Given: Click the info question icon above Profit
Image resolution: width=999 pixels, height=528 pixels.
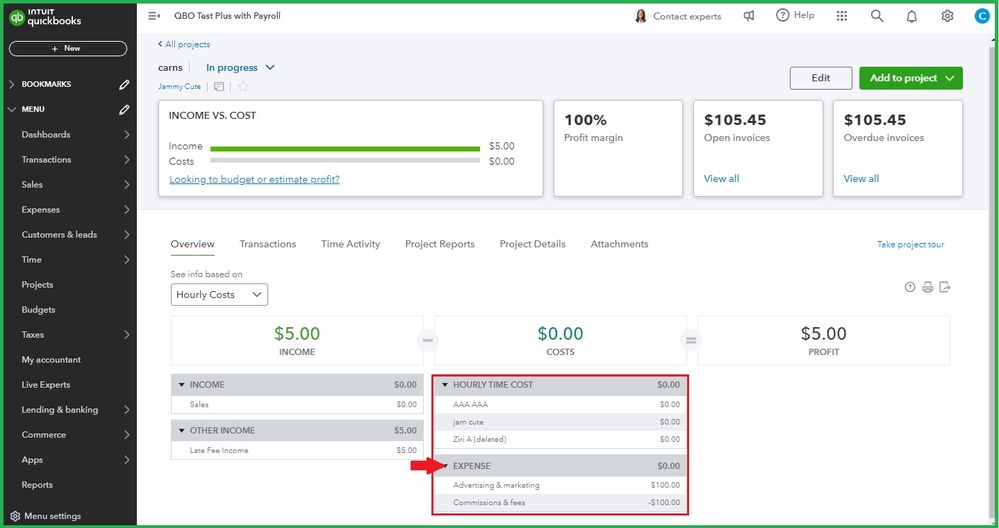Looking at the screenshot, I should click(910, 287).
